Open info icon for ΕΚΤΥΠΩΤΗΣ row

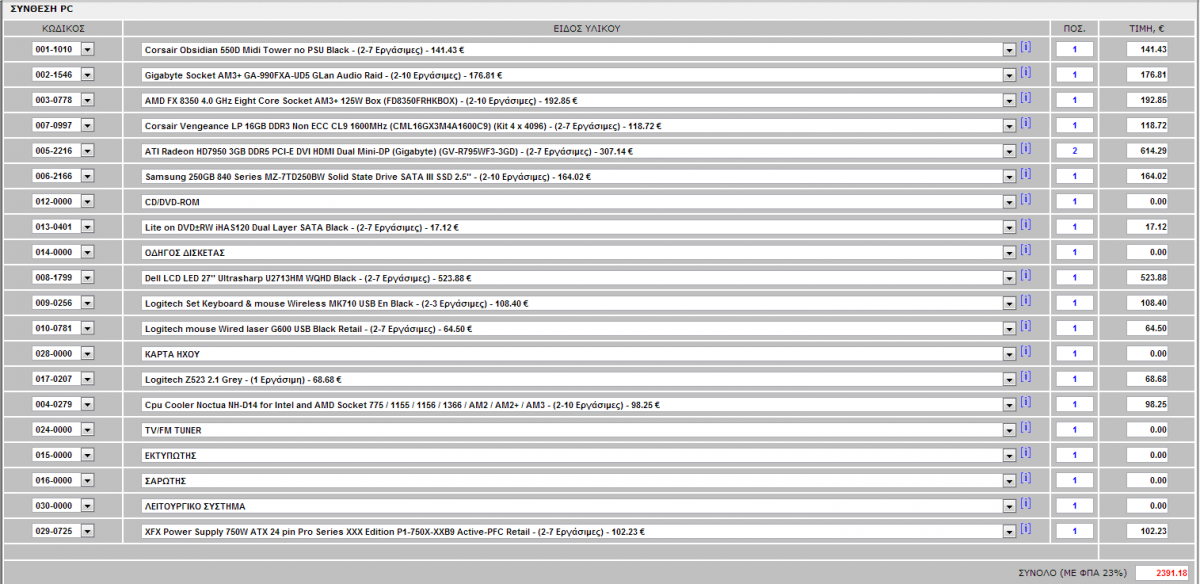point(1026,452)
